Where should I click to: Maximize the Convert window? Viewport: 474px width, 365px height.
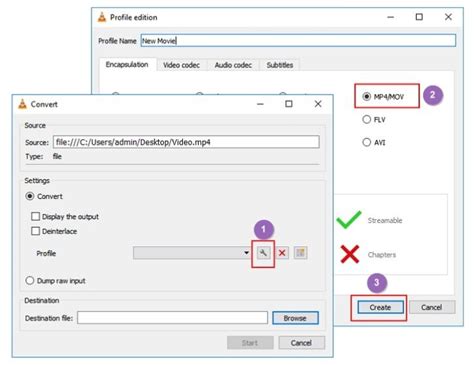pyautogui.click(x=289, y=104)
